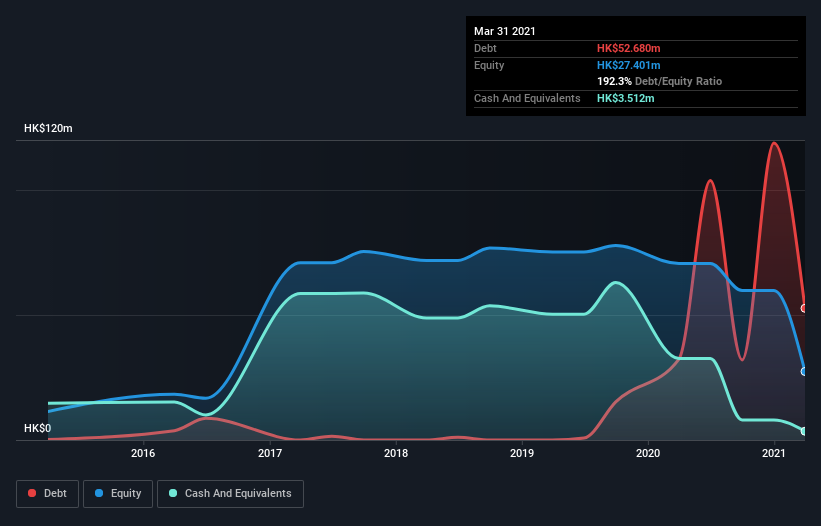
Task: Click the 2021 x-axis label
Action: tap(774, 453)
